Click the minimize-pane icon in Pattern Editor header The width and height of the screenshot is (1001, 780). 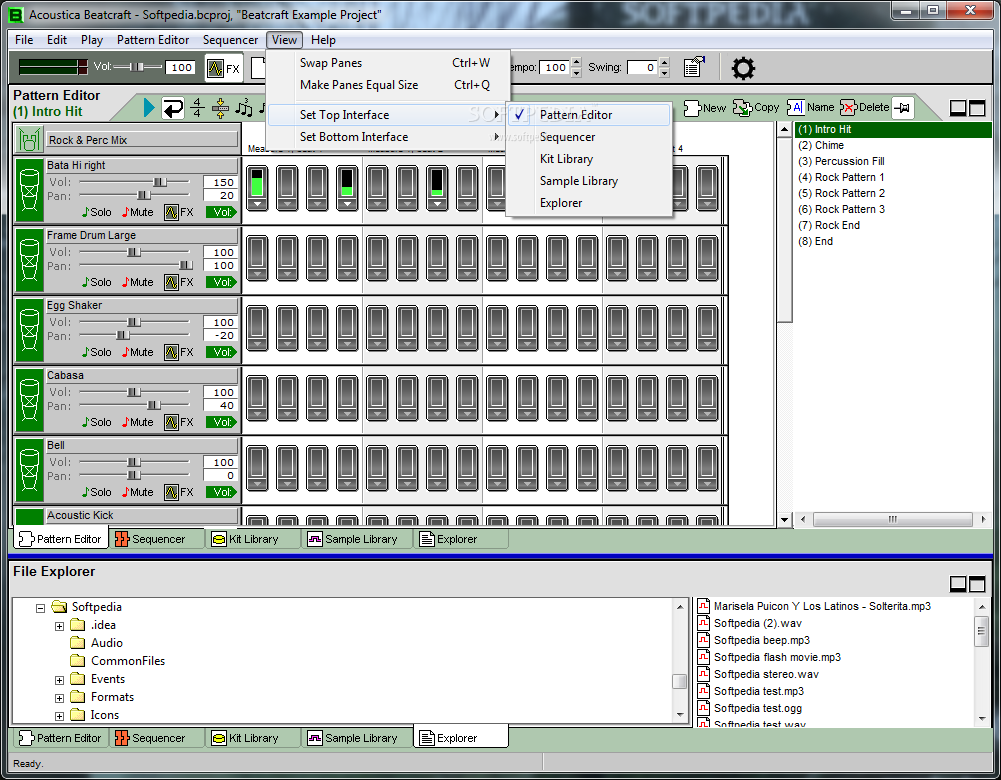(x=958, y=108)
